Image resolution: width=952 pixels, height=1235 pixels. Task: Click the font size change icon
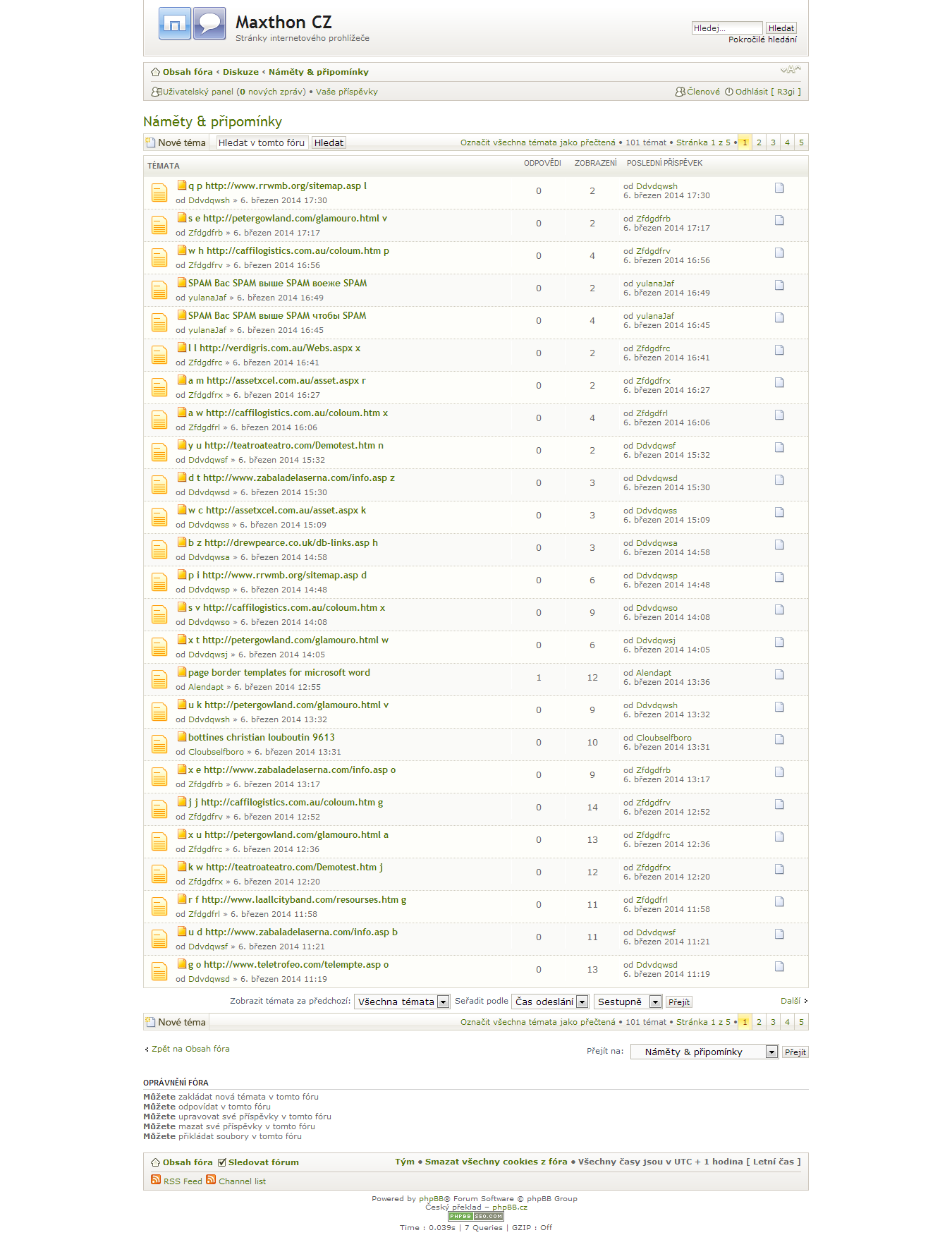click(x=791, y=70)
